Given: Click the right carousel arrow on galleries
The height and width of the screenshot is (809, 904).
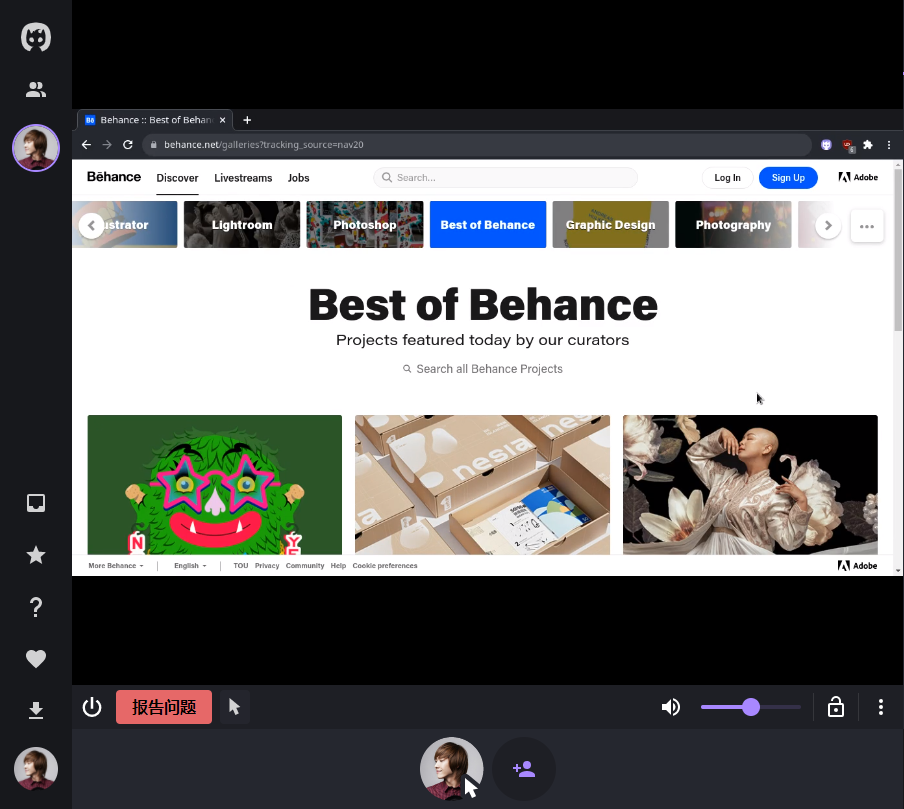Looking at the screenshot, I should pos(828,225).
